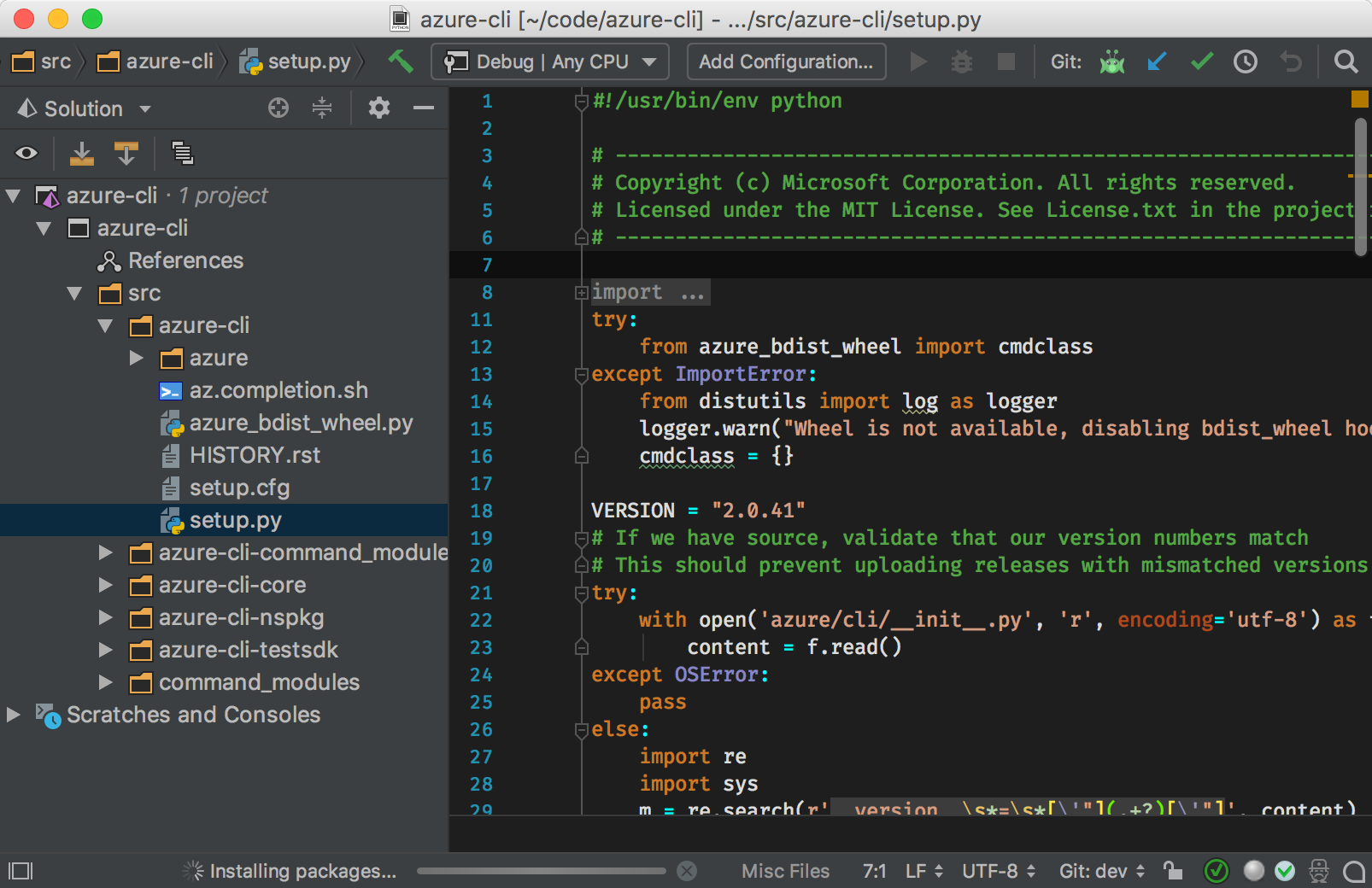The image size is (1372, 888).
Task: Click Autoscroll from Source arrow icon
Action: click(126, 153)
